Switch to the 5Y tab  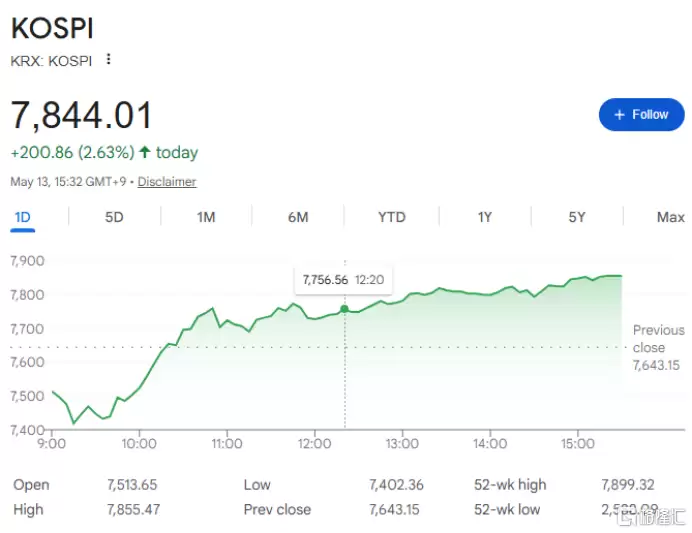point(577,218)
